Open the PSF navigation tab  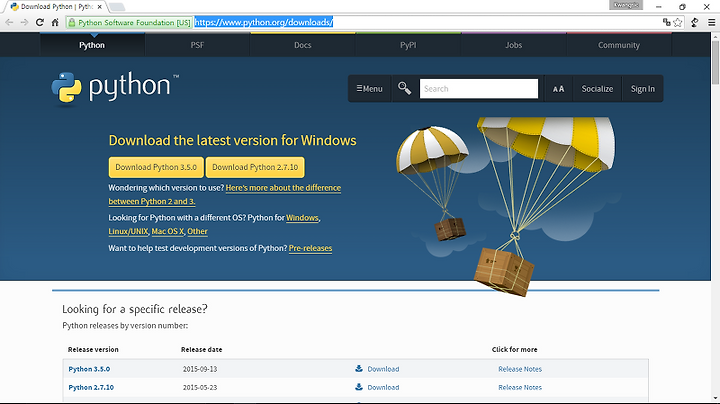click(x=197, y=45)
